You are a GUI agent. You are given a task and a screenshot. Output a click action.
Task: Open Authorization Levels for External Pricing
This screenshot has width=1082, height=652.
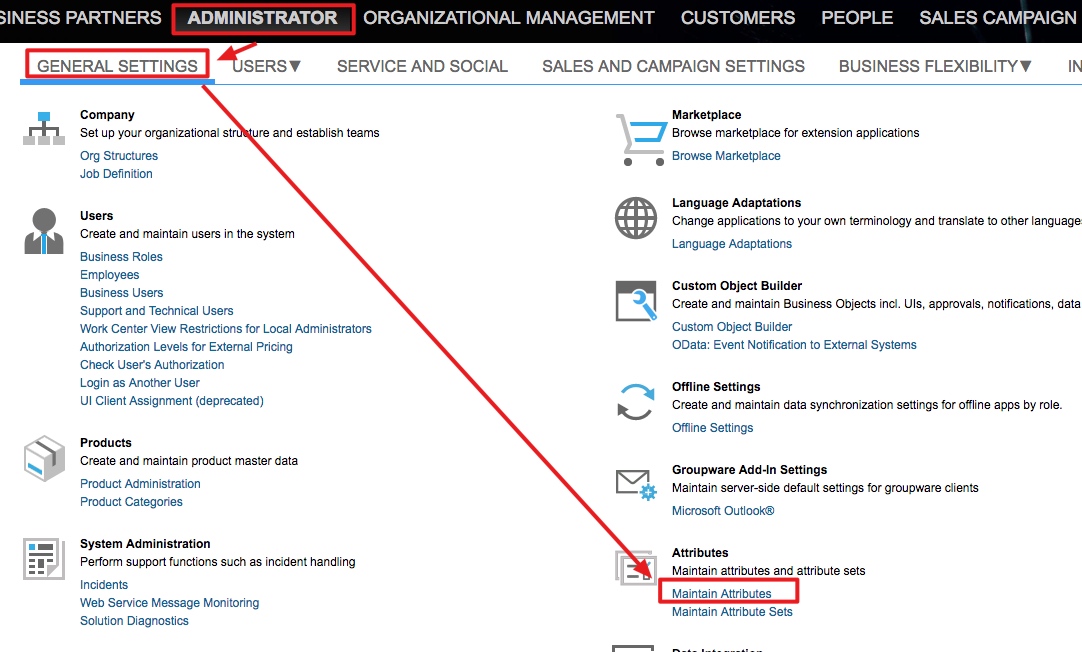[x=186, y=346]
